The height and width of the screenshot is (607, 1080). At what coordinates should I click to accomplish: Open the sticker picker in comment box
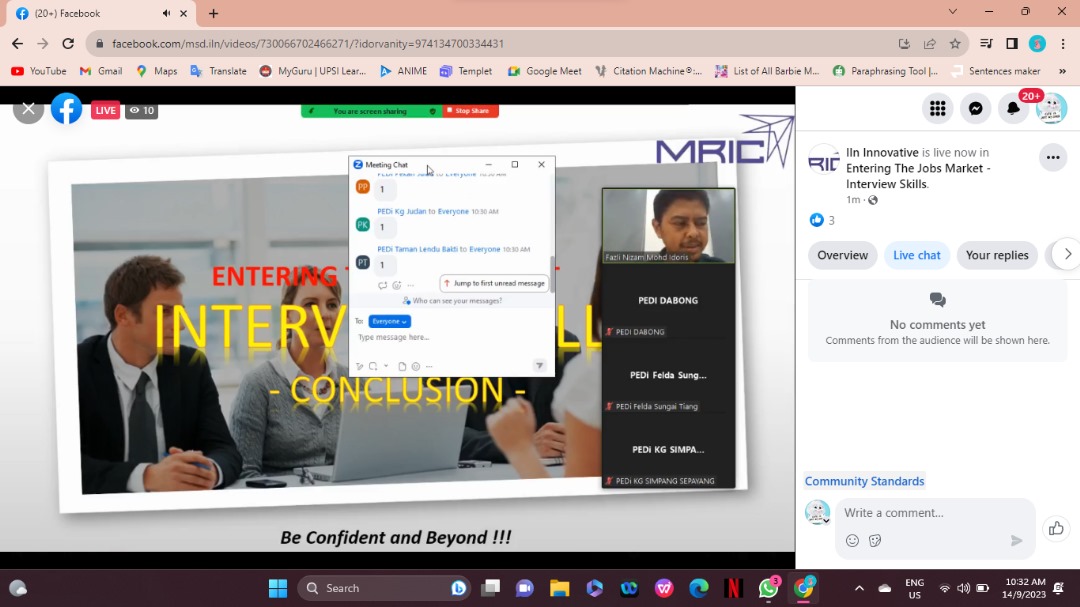[875, 540]
